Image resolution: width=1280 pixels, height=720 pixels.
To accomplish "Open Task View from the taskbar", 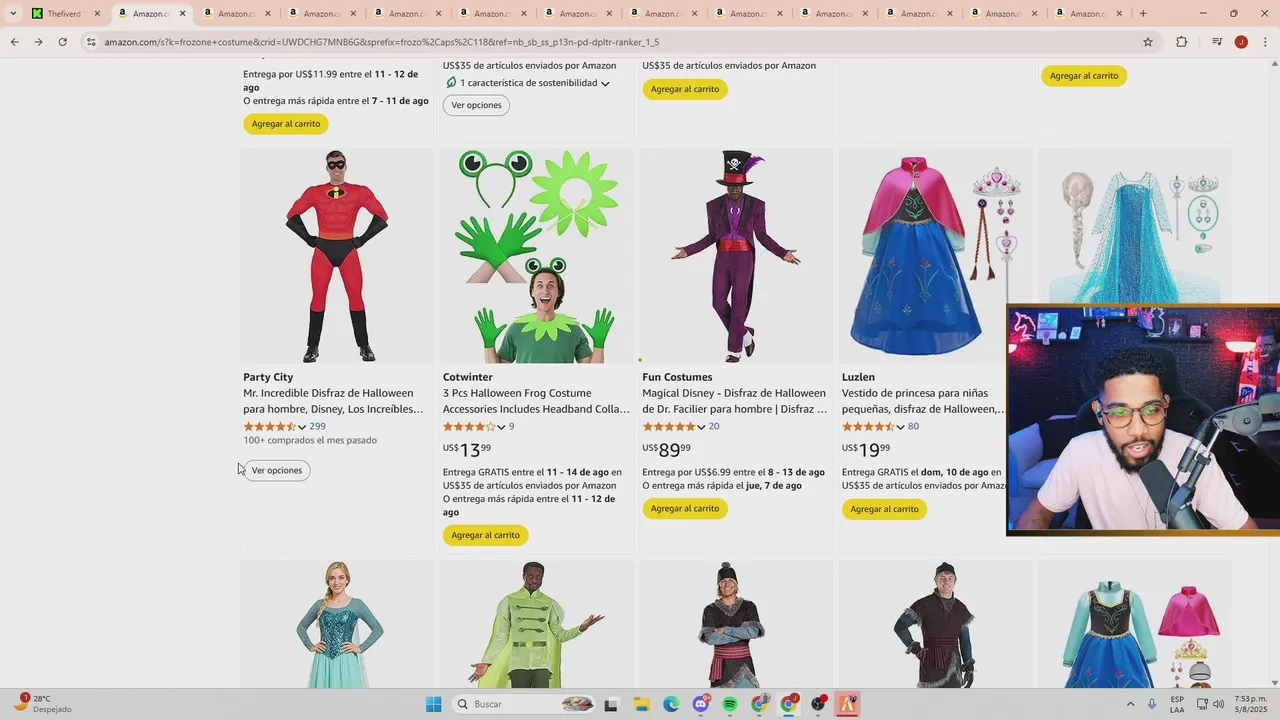I will 611,704.
